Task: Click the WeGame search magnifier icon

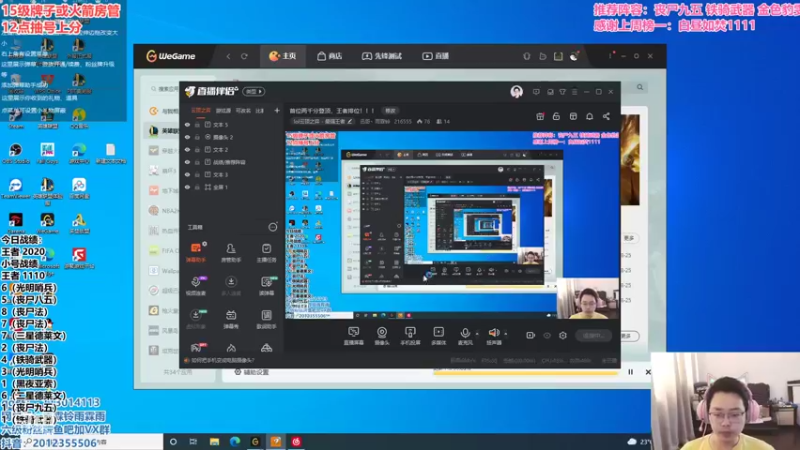Action: [640, 87]
